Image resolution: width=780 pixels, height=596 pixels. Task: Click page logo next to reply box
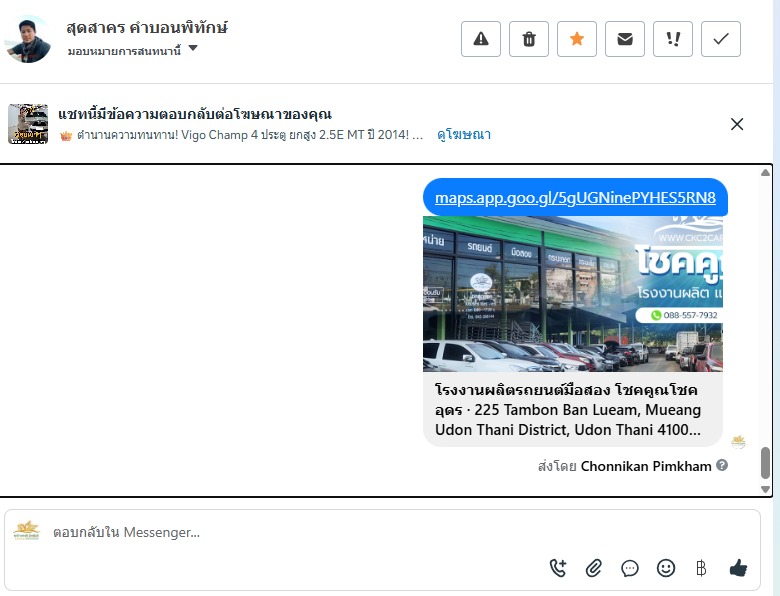(26, 531)
